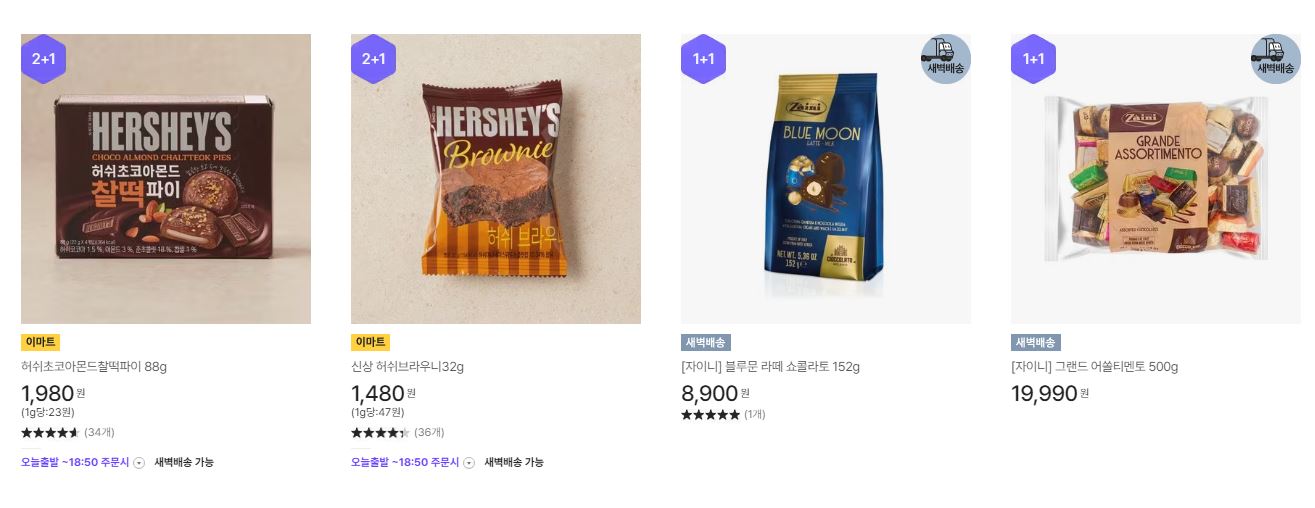Viewport: 1315px width, 508px height.
Task: Click the 1+1 badge on Grande Assortimento
Action: [x=1033, y=59]
